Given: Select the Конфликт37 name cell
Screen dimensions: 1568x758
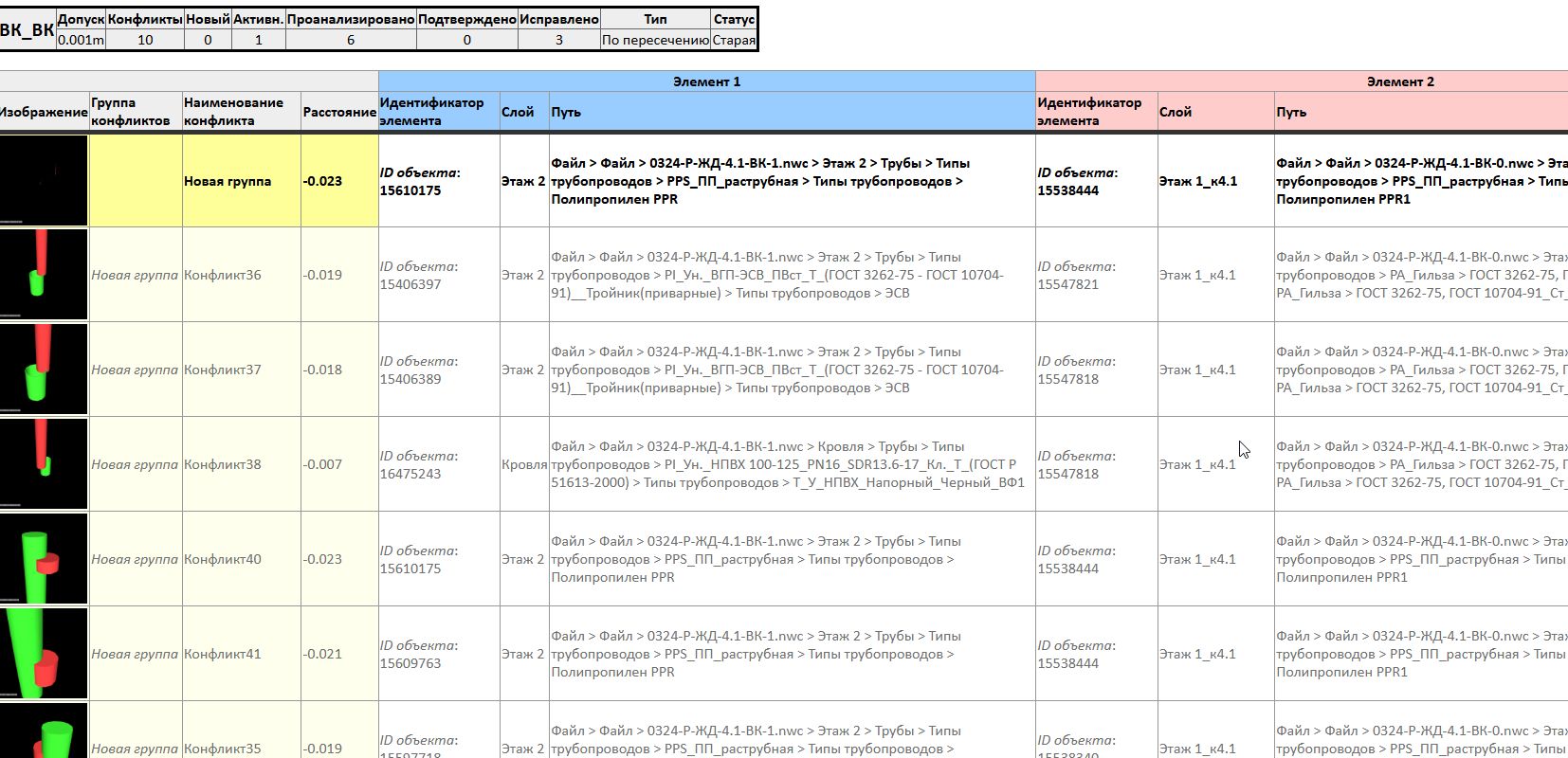Looking at the screenshot, I should click(x=242, y=370).
